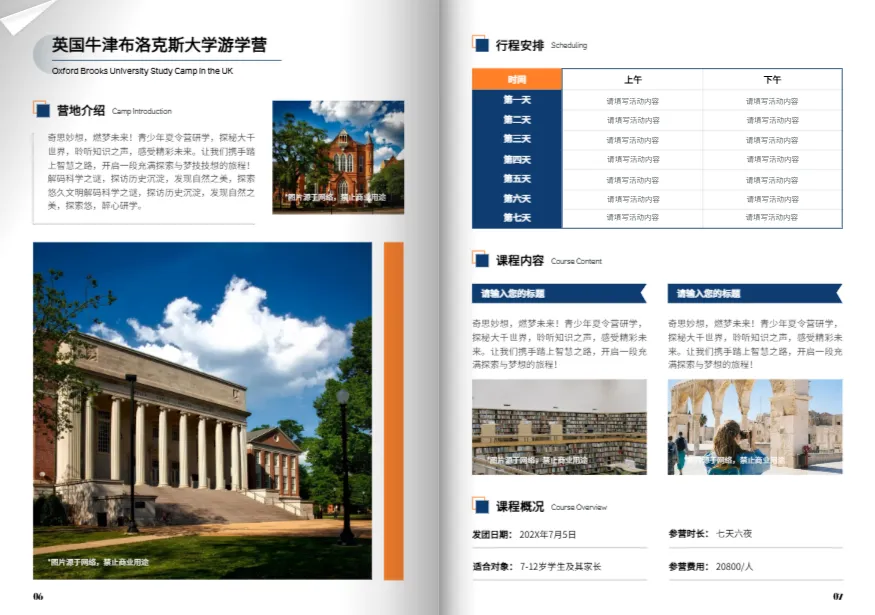The height and width of the screenshot is (615, 875).
Task: Click the 下午 column header
Action: [772, 80]
